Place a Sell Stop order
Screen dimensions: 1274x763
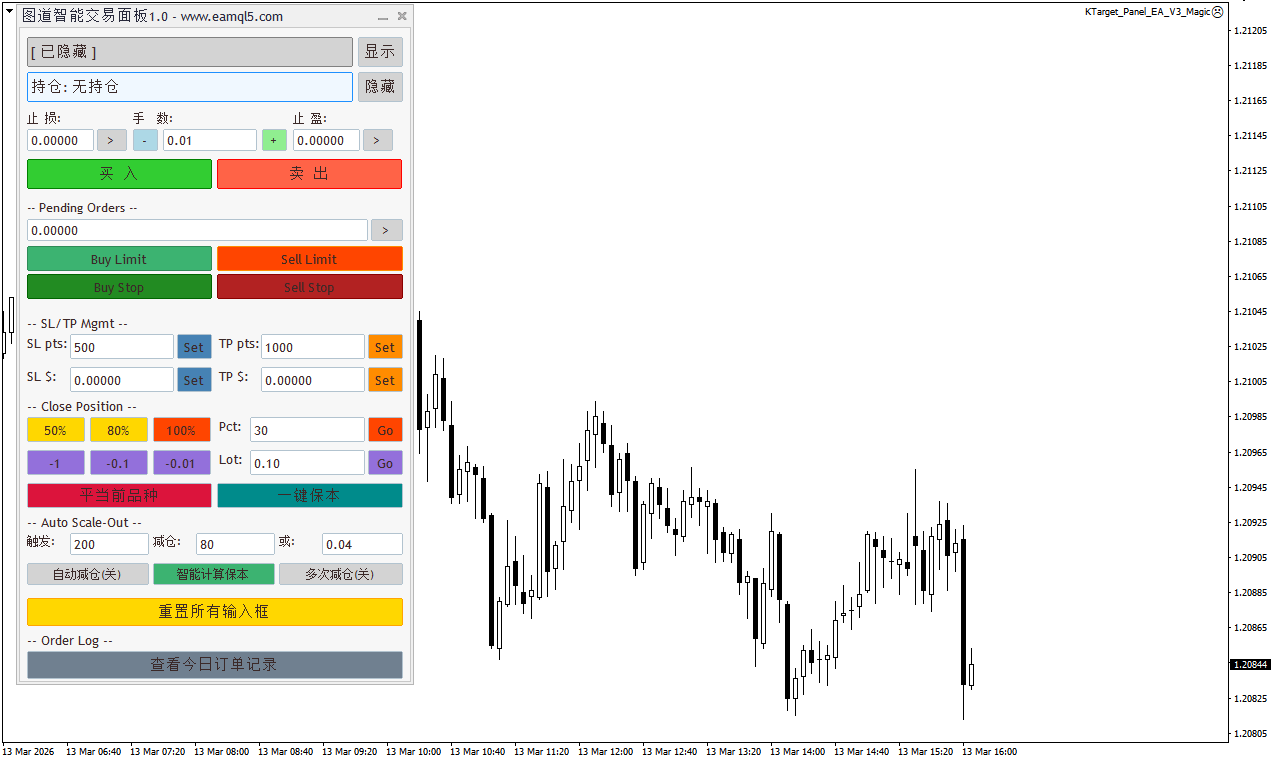click(x=309, y=287)
